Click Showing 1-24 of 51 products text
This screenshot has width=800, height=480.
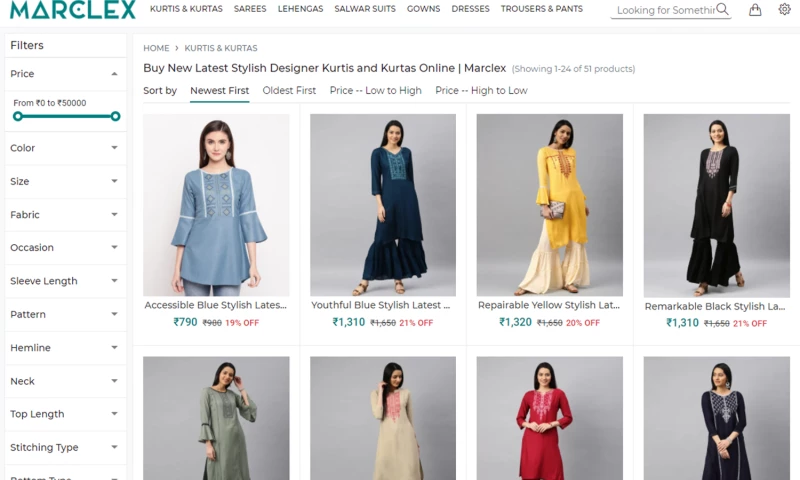(x=573, y=69)
